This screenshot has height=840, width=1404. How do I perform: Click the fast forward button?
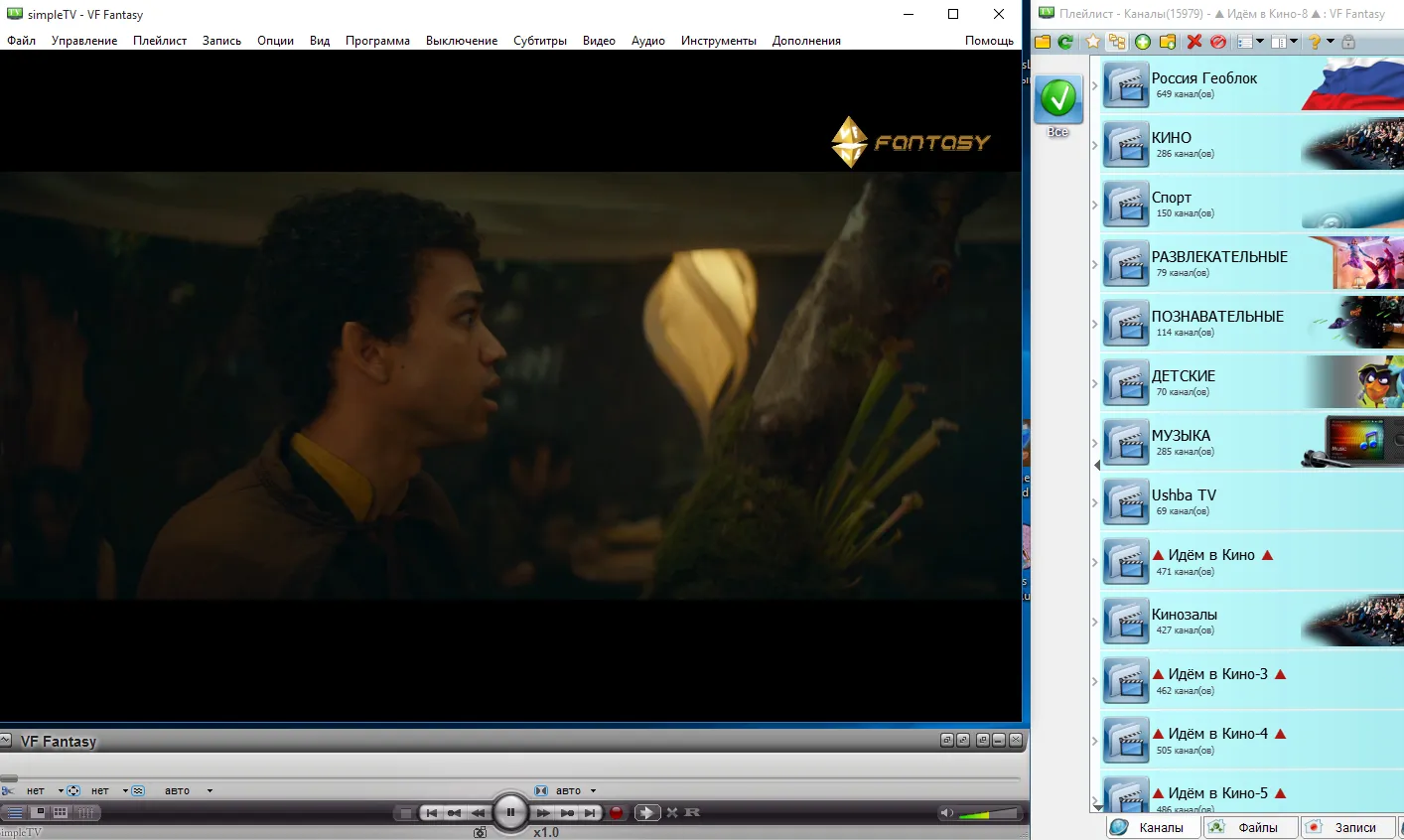point(543,813)
